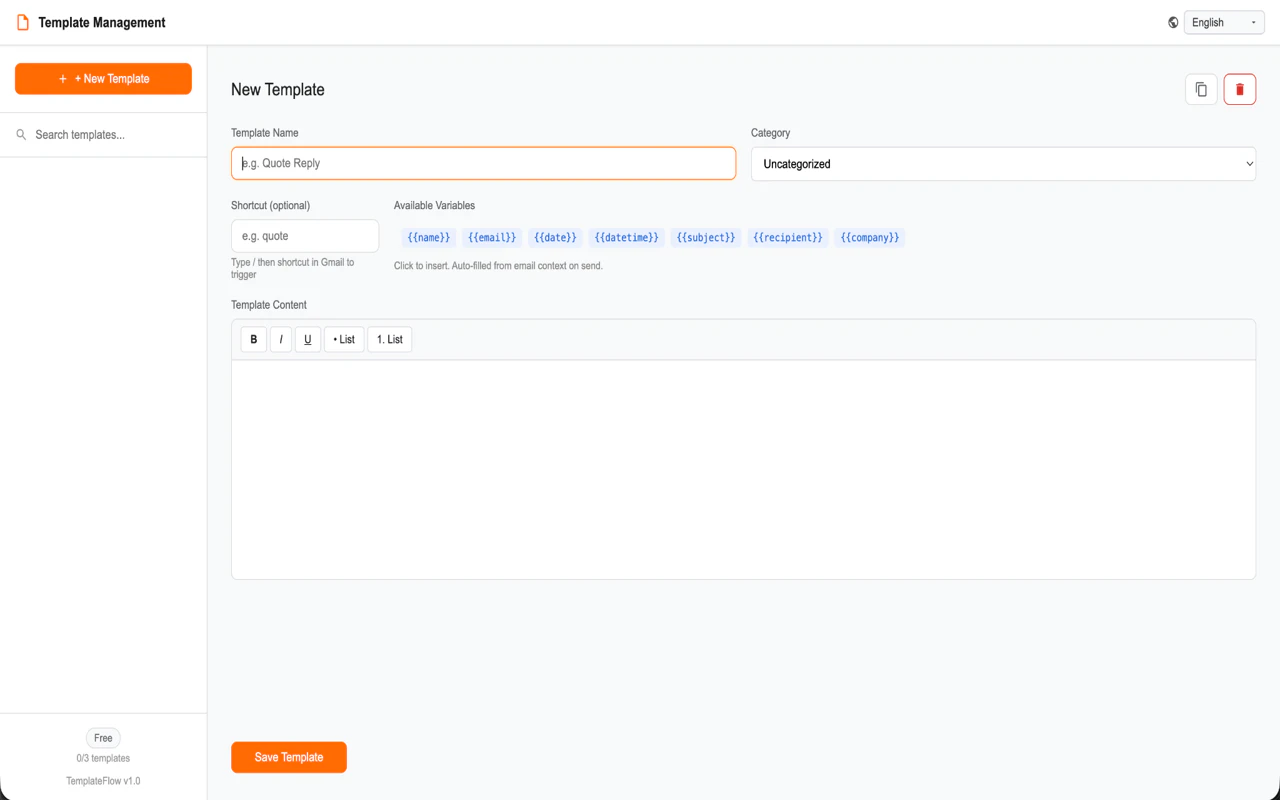
Task: Click the Template Management document logo icon
Action: click(x=23, y=22)
